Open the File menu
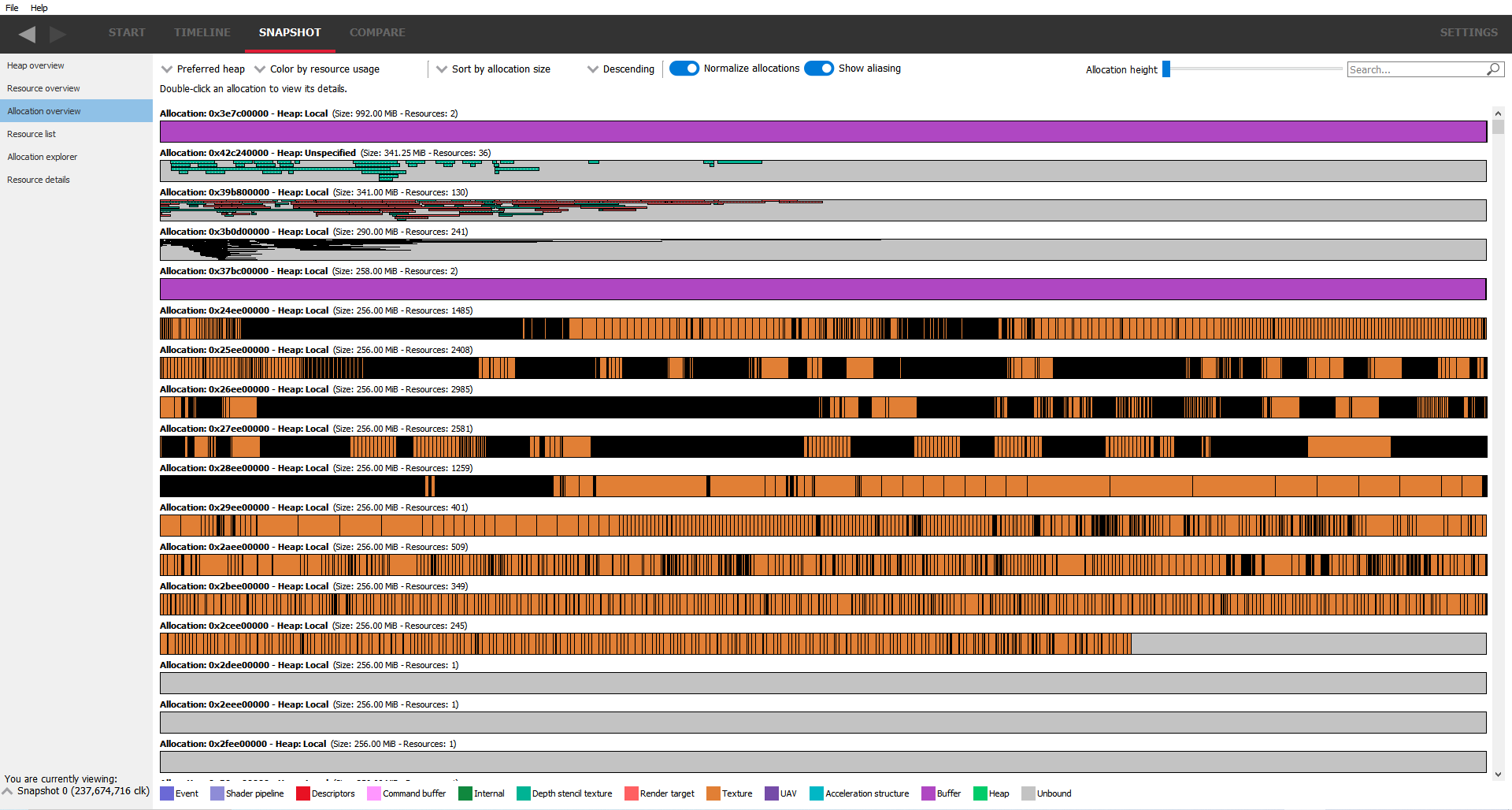 pyautogui.click(x=12, y=8)
